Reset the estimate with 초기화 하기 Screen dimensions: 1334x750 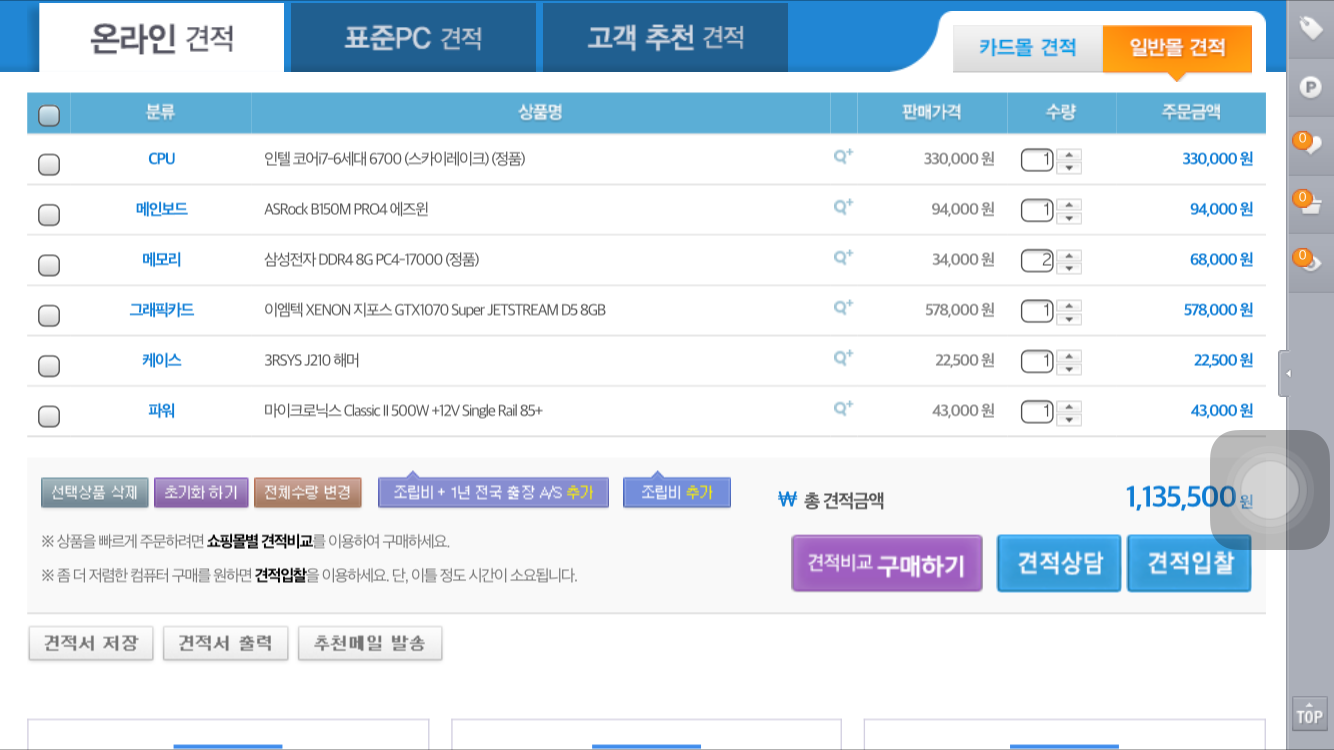[201, 492]
